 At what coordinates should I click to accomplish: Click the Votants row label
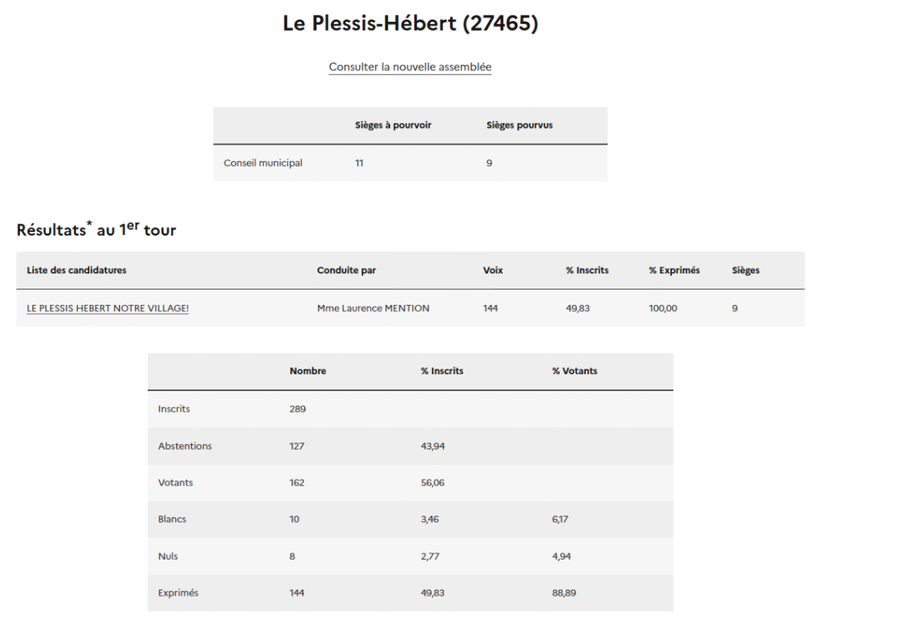[176, 483]
